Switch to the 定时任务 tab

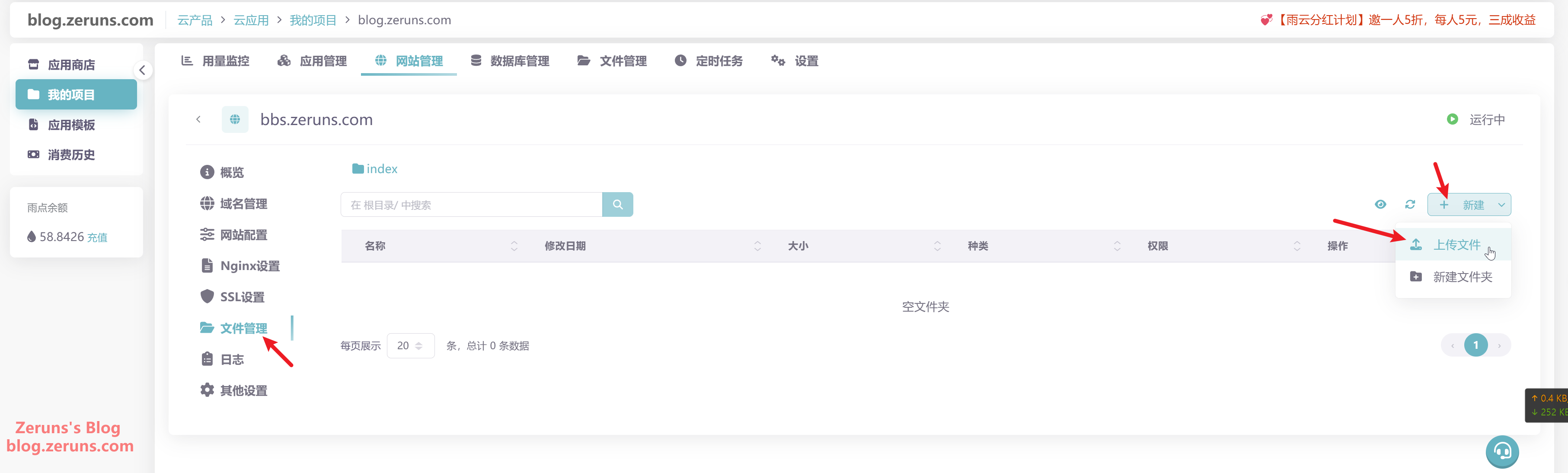point(709,61)
